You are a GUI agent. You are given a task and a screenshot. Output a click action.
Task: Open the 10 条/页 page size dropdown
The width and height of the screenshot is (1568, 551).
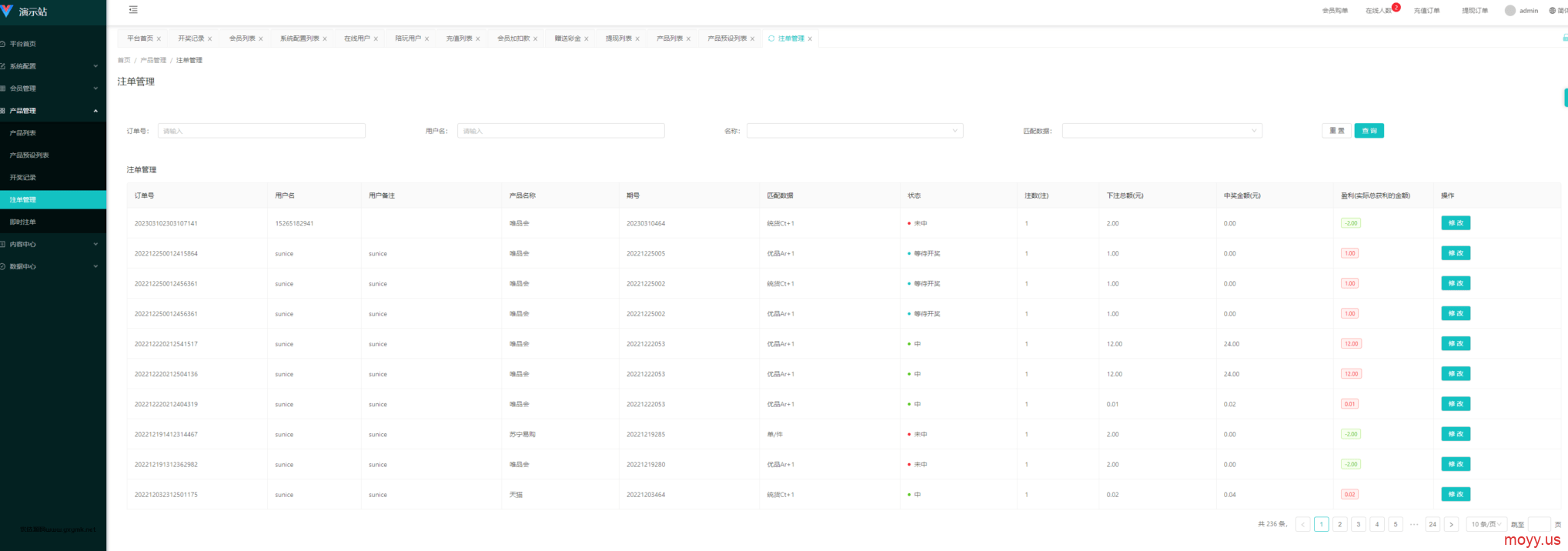point(1486,524)
